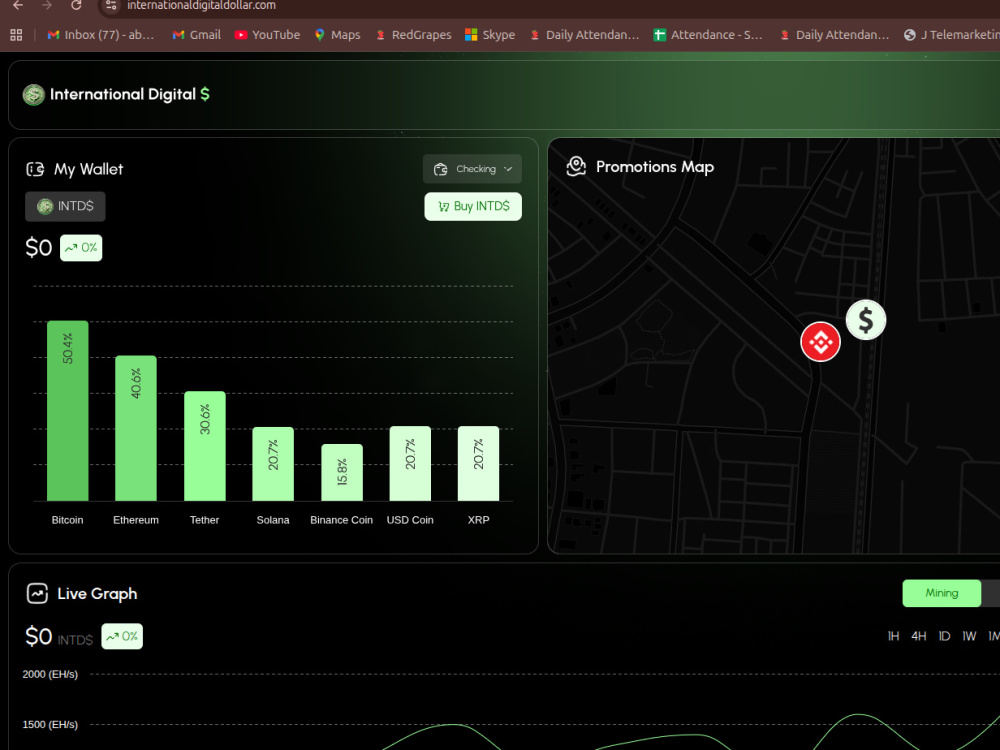Click the Bitcoin axis label
This screenshot has height=750, width=1000.
pos(68,520)
